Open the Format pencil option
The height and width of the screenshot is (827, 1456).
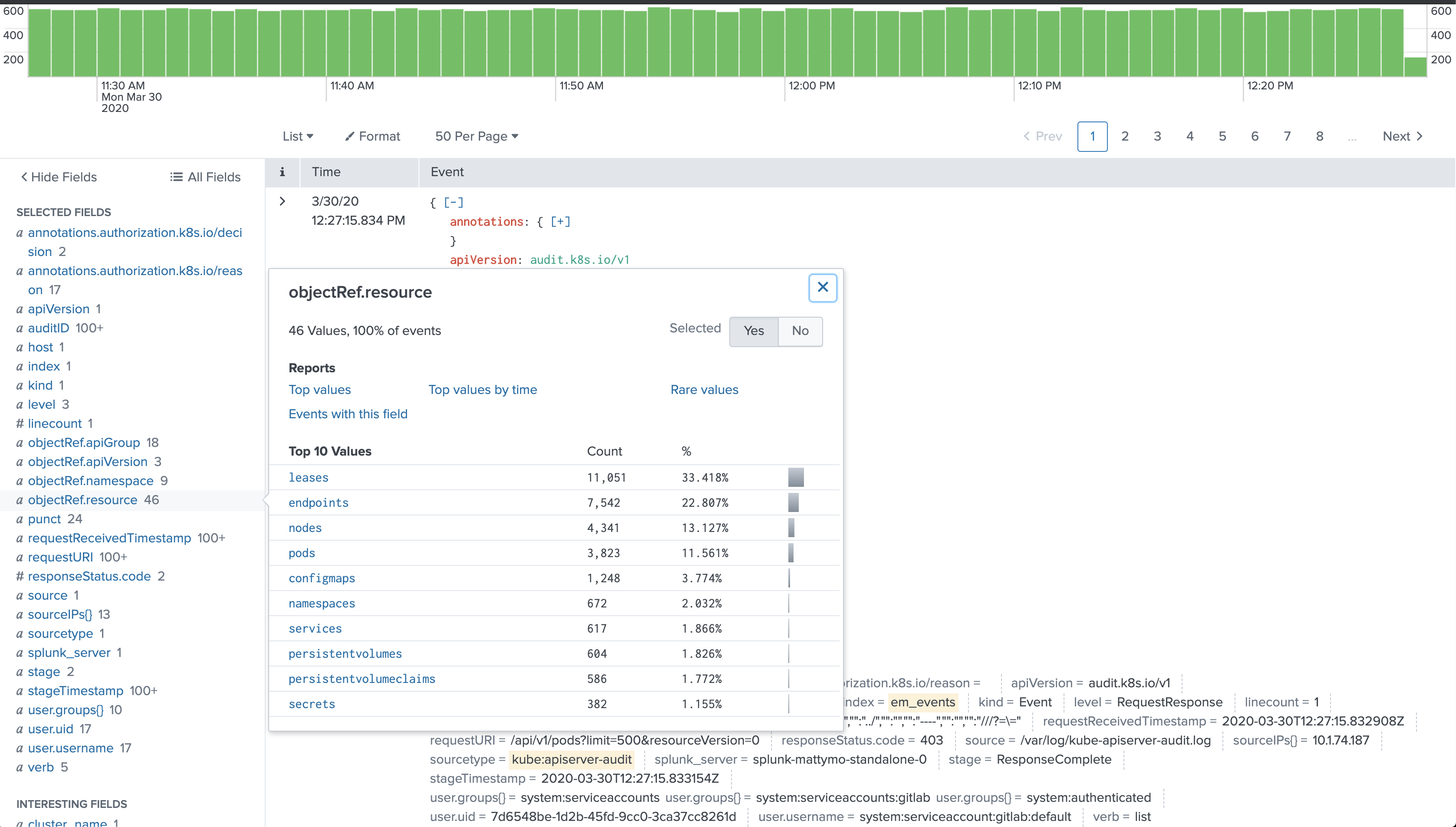click(x=372, y=136)
